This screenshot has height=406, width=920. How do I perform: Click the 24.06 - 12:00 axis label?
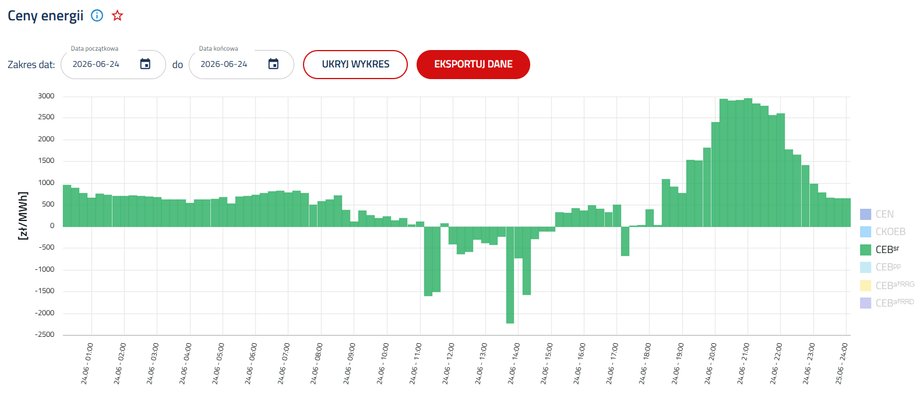click(x=452, y=364)
